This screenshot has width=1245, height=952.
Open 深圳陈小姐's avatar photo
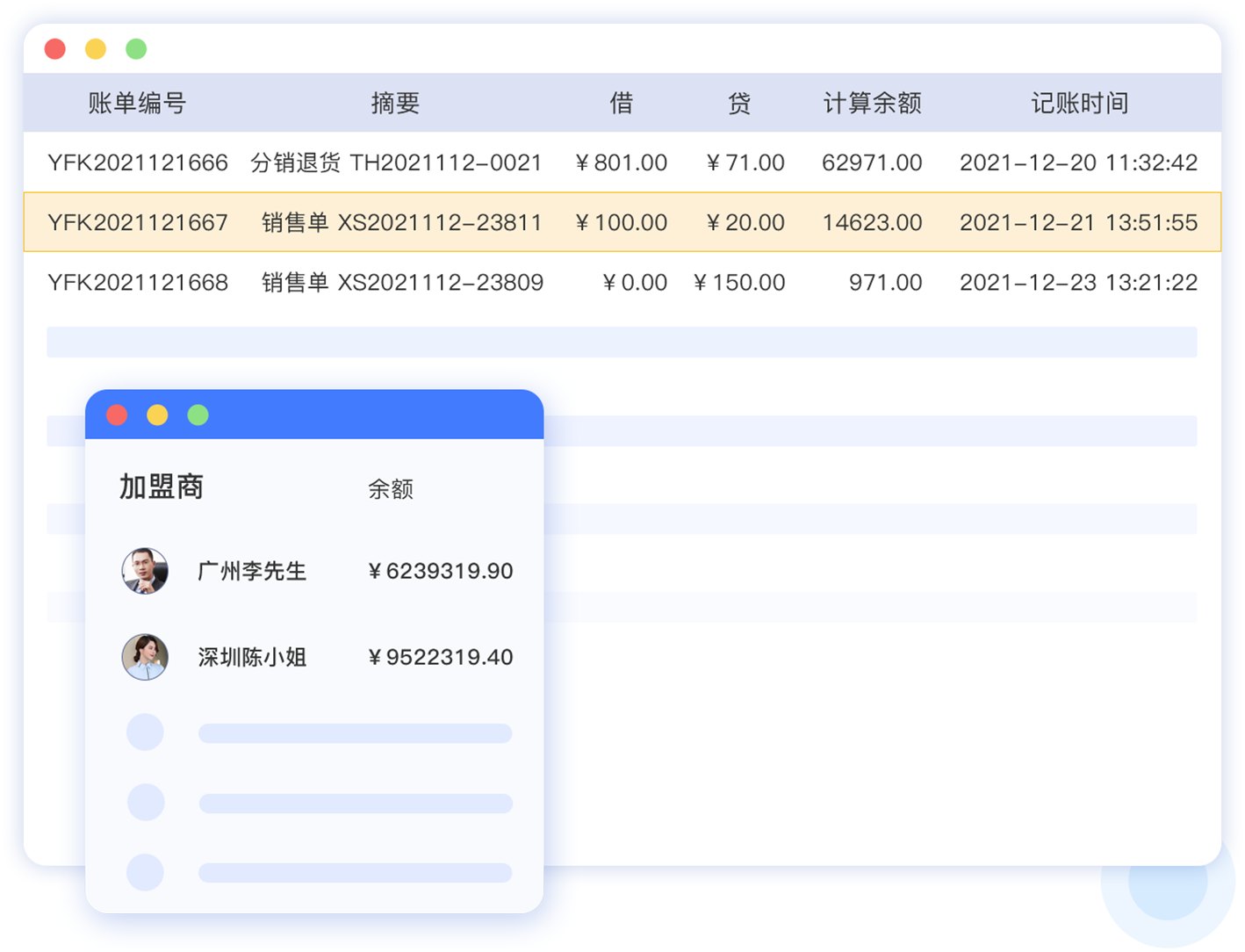click(145, 657)
